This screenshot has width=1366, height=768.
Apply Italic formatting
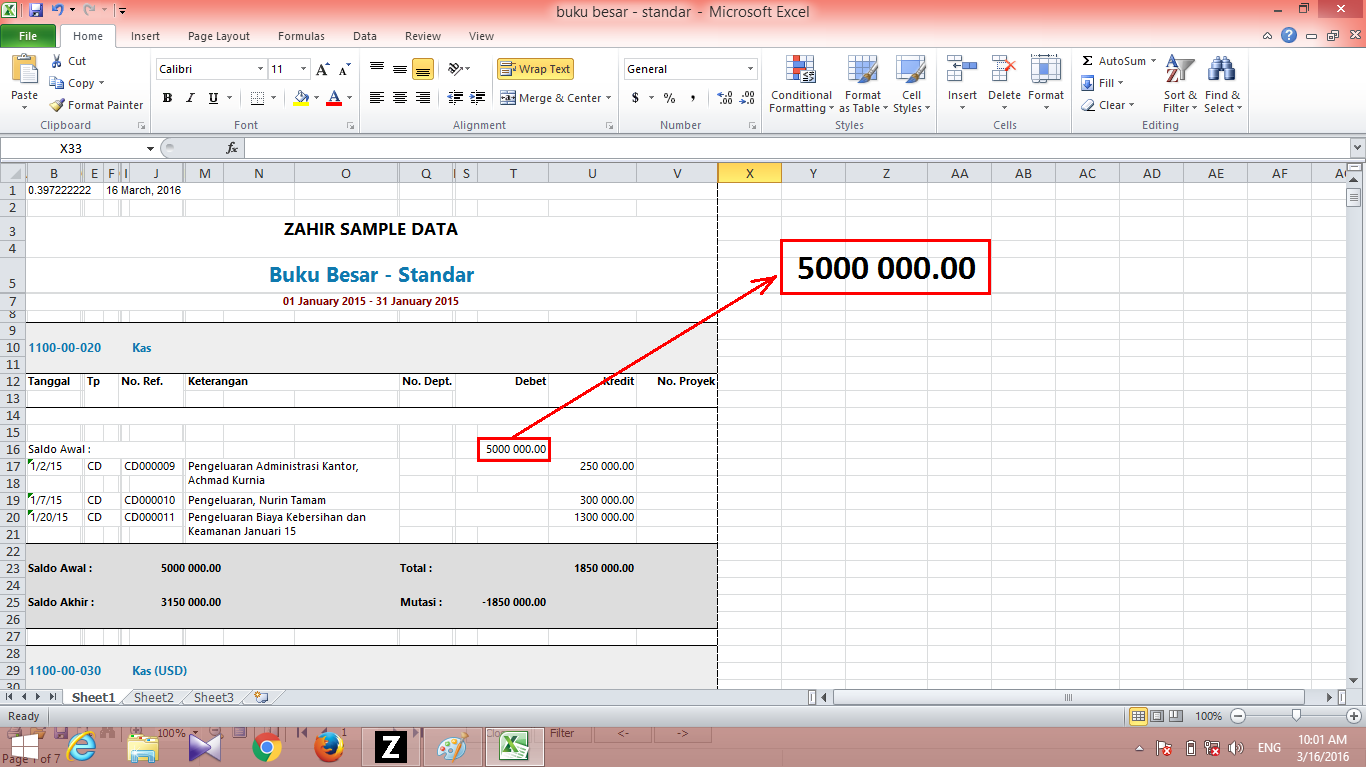point(190,98)
